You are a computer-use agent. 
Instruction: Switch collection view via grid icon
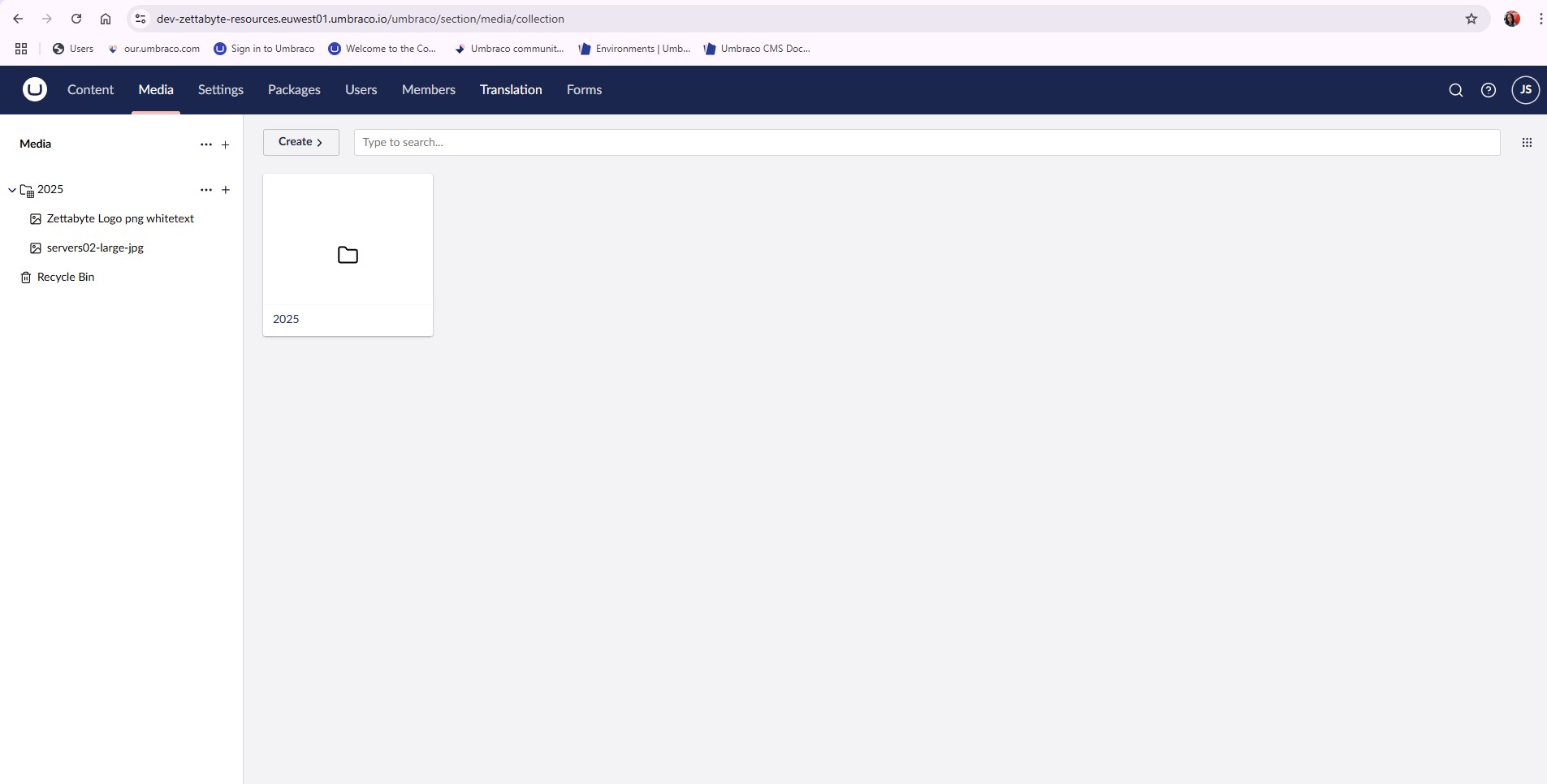coord(1527,143)
